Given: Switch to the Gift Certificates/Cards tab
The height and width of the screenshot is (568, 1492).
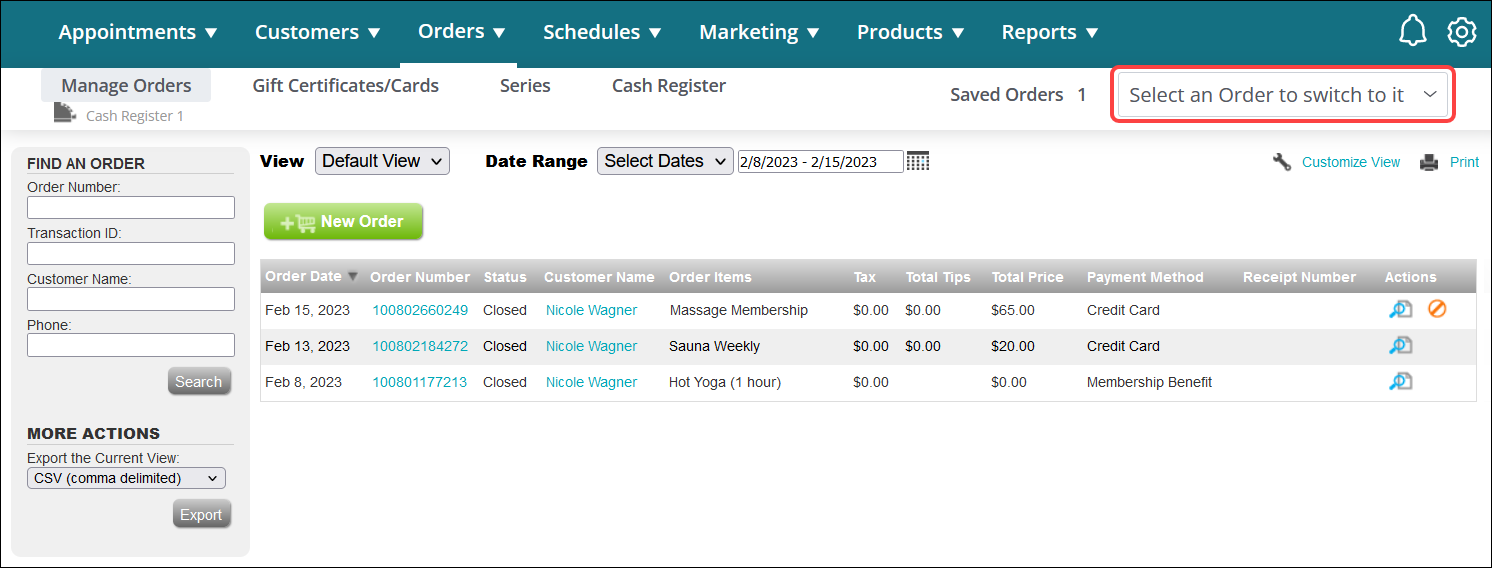Looking at the screenshot, I should [x=346, y=86].
